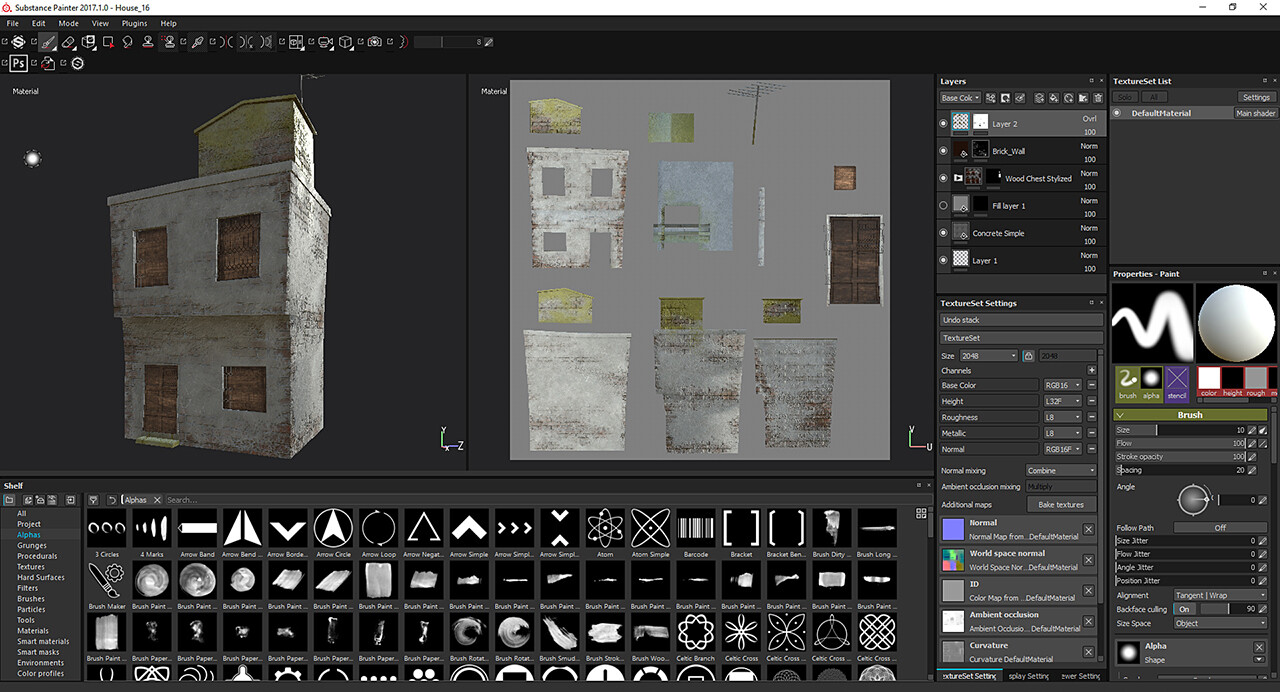The image size is (1280, 692).
Task: Click the add mask icon in Layers
Action: click(x=1004, y=98)
